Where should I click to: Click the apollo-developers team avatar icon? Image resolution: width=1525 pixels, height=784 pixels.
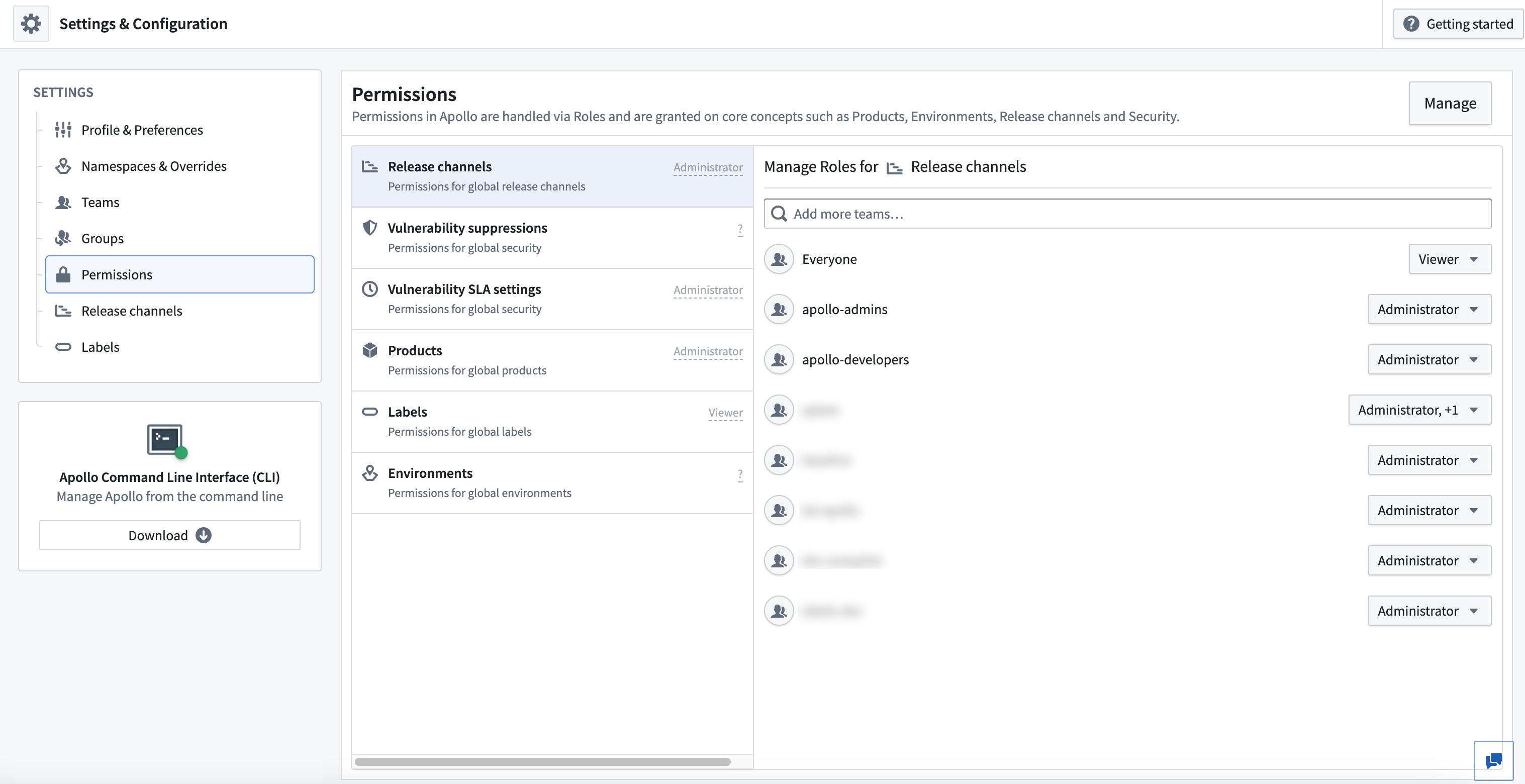click(779, 360)
